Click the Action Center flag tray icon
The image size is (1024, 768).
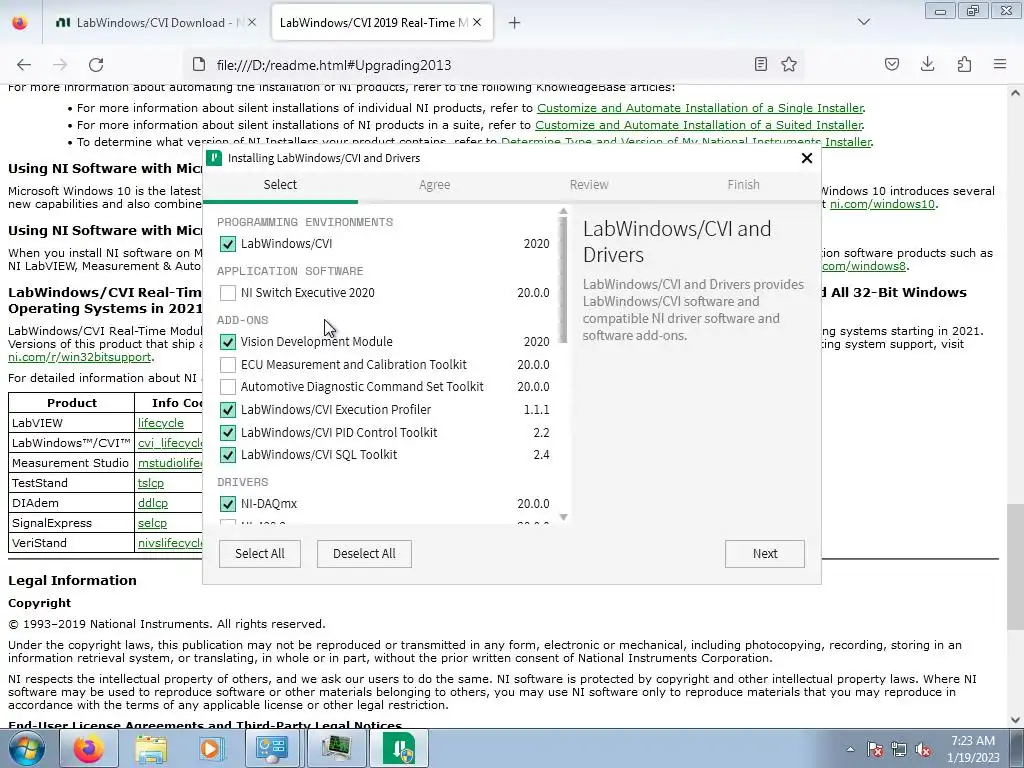875,749
